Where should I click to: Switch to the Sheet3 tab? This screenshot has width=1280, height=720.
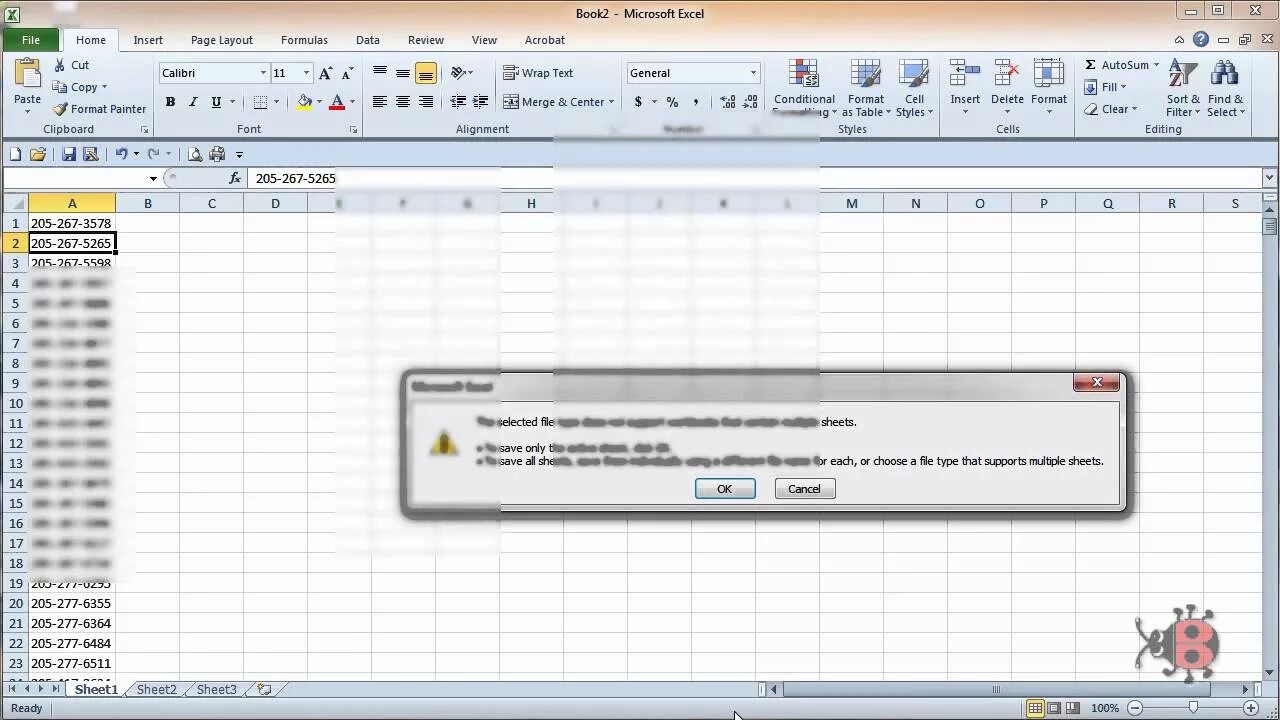[217, 689]
